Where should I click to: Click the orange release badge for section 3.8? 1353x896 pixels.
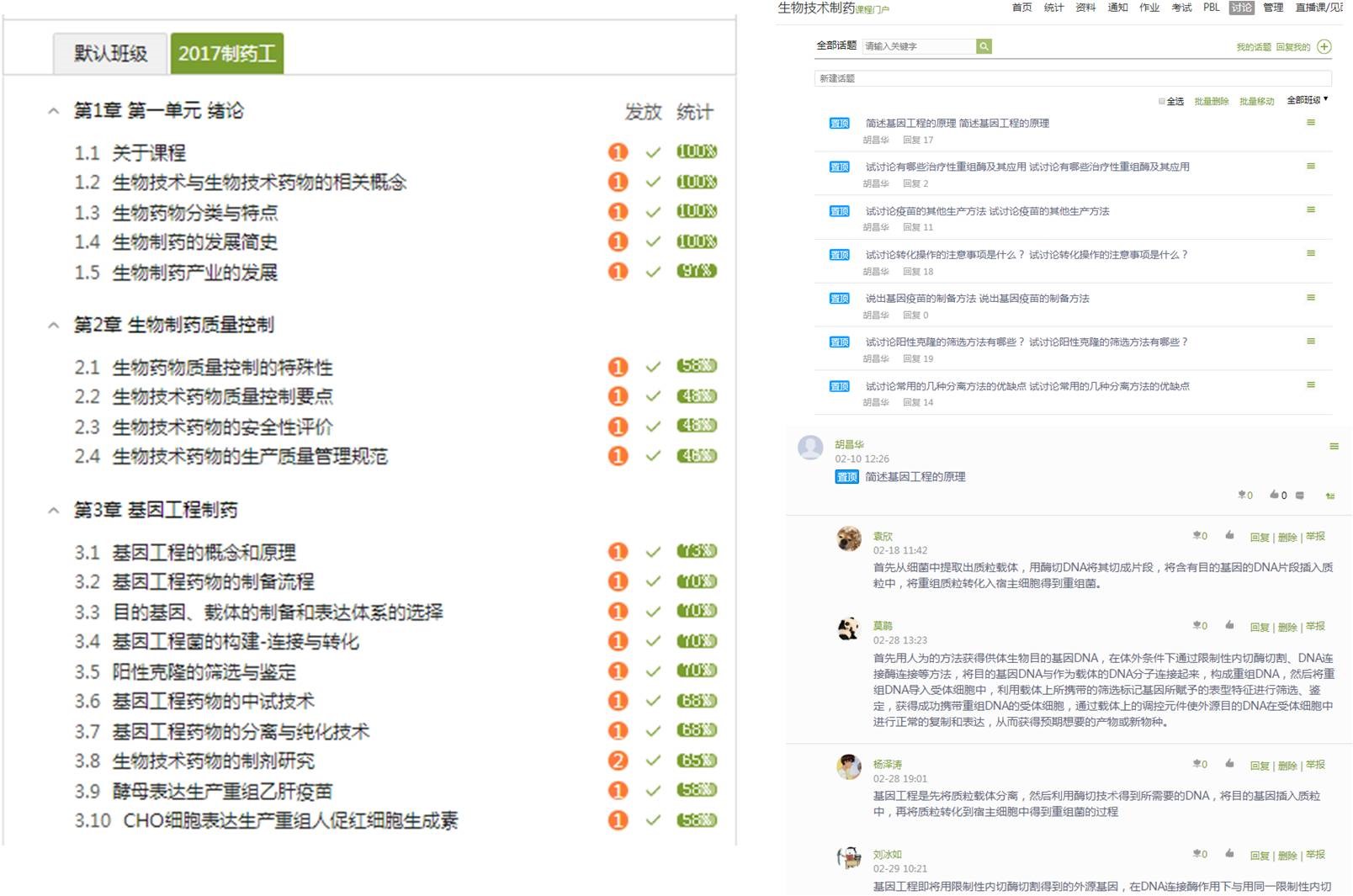618,761
